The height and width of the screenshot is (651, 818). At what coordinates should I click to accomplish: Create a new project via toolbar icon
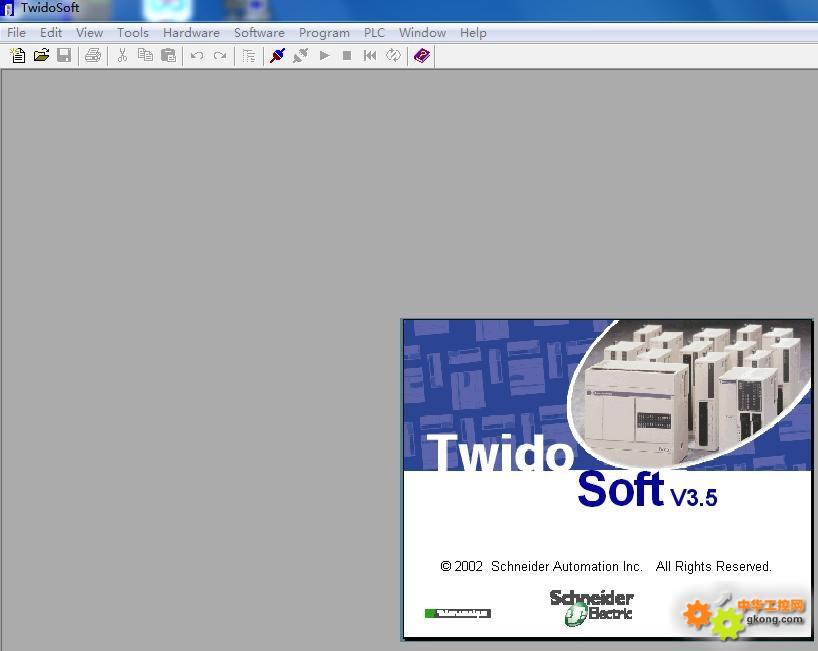pyautogui.click(x=18, y=55)
